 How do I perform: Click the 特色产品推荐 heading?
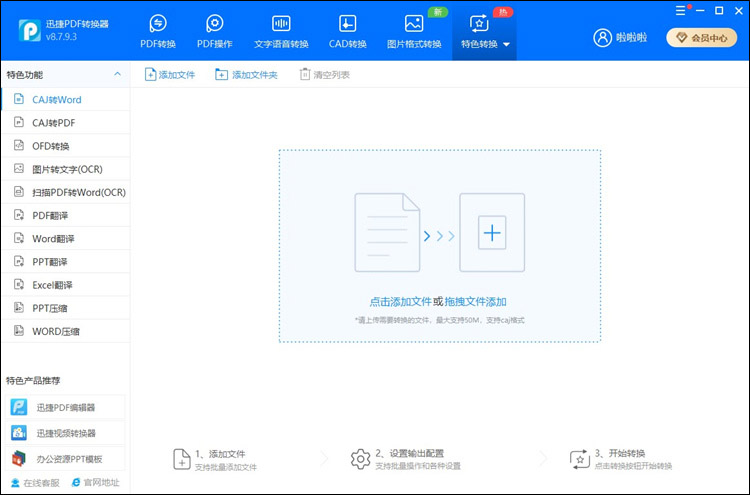[33, 381]
